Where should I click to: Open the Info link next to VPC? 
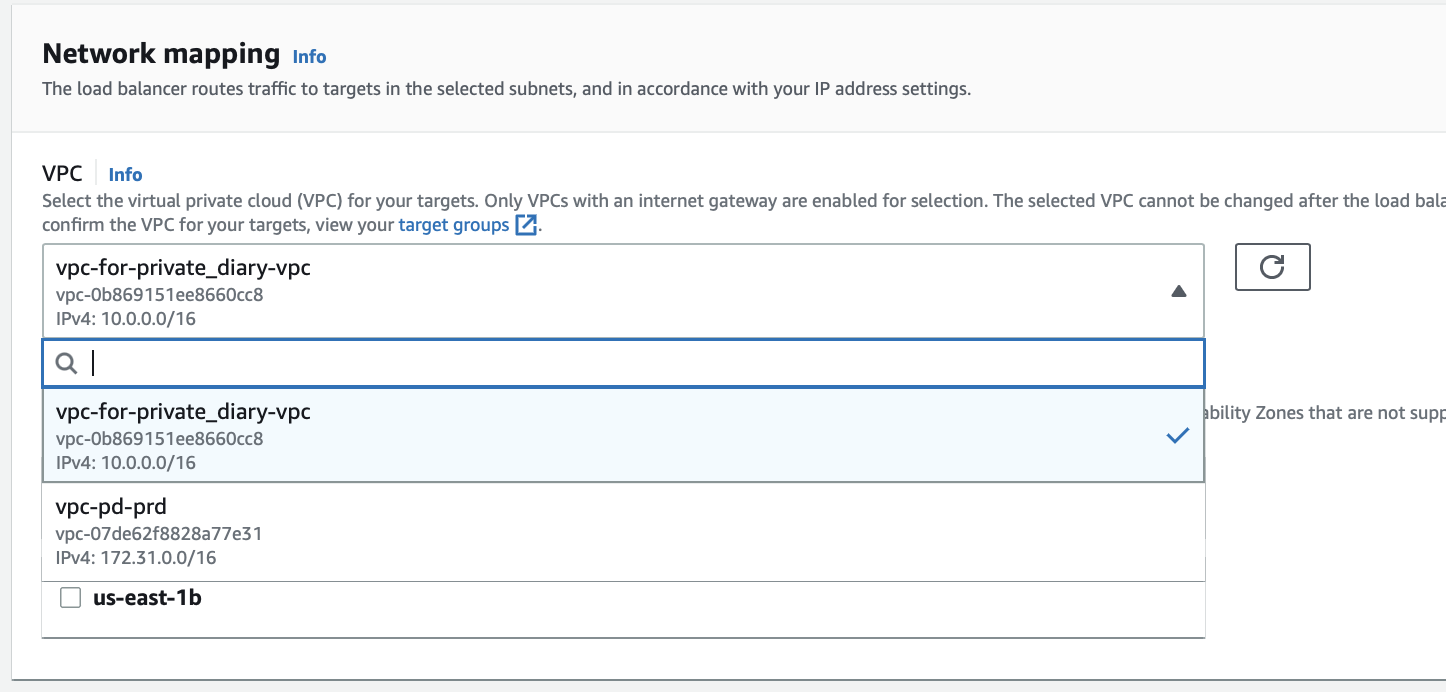coord(125,174)
